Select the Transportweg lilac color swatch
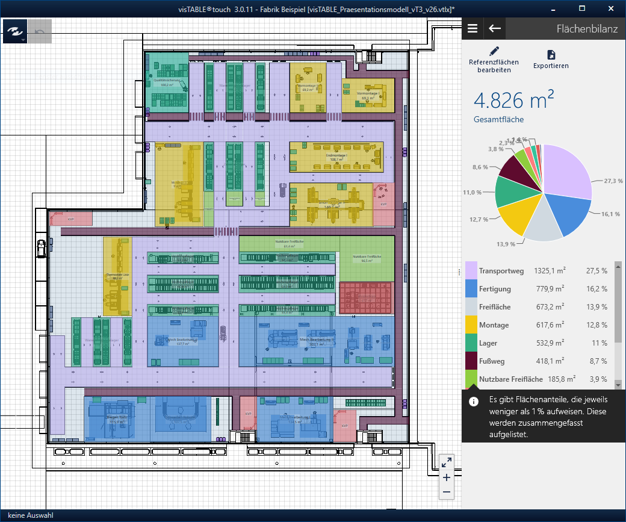Viewport: 626px width, 522px height. click(x=471, y=270)
